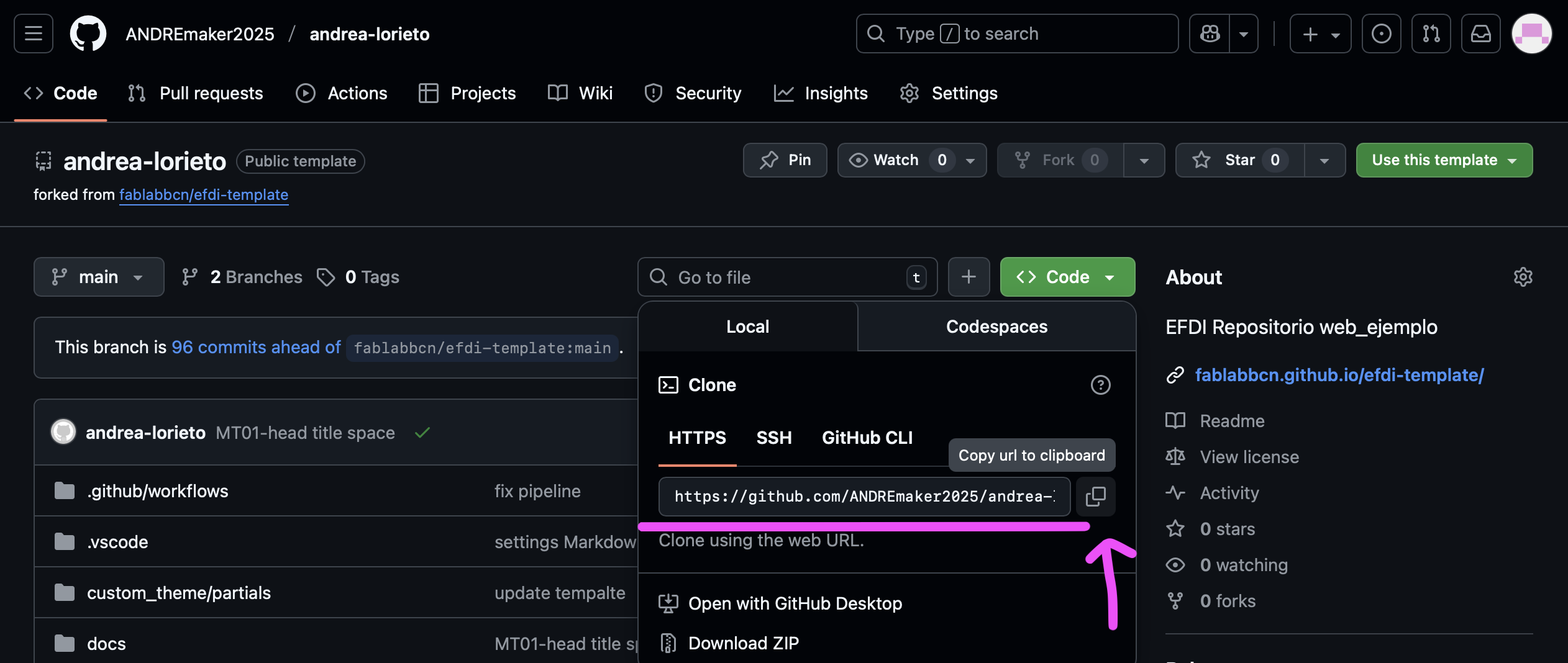Open the fablabbcn/efdi-template fork link

tap(204, 195)
